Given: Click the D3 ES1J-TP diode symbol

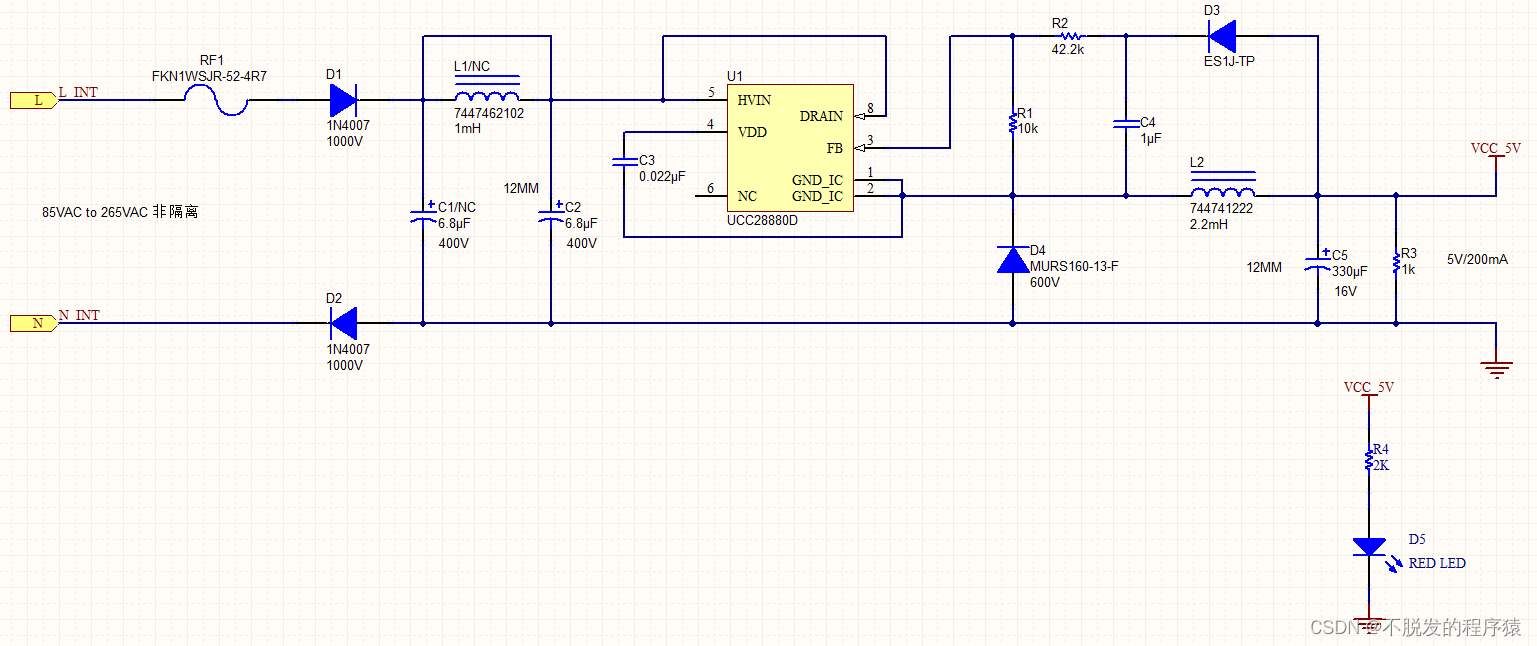Looking at the screenshot, I should click(1222, 36).
